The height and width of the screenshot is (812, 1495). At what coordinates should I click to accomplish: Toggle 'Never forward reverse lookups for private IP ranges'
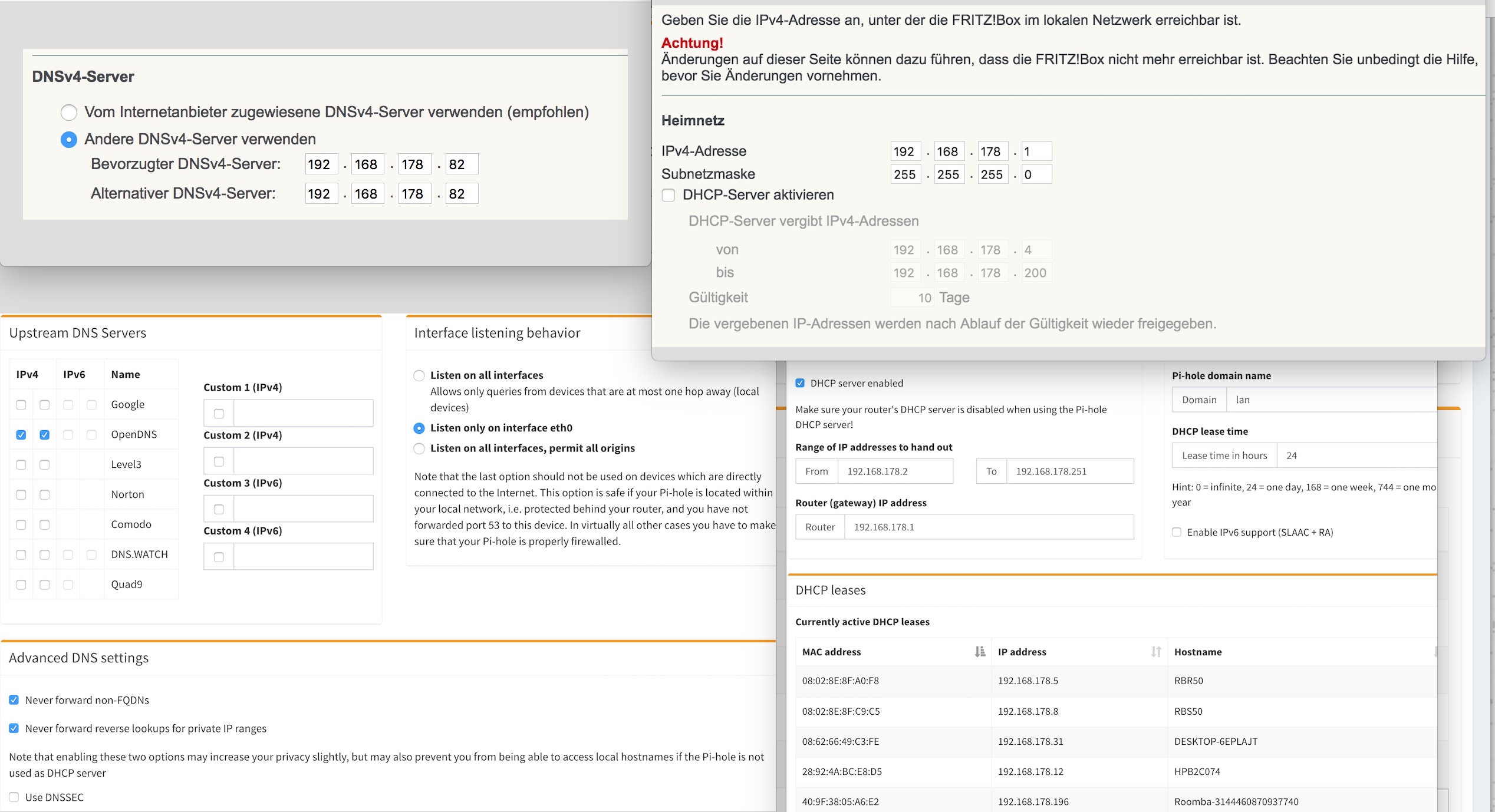point(14,728)
